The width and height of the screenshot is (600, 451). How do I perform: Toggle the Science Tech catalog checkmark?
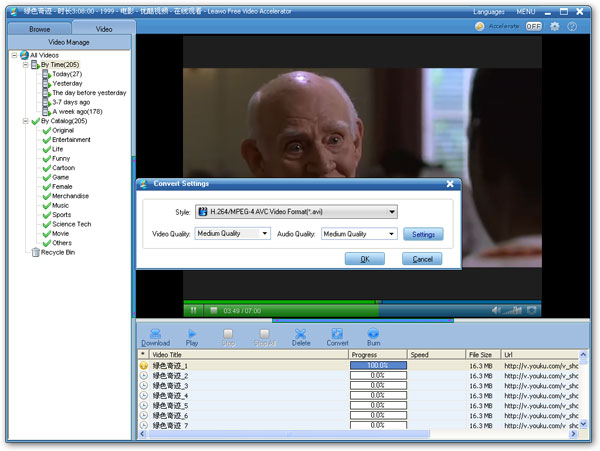coord(47,224)
